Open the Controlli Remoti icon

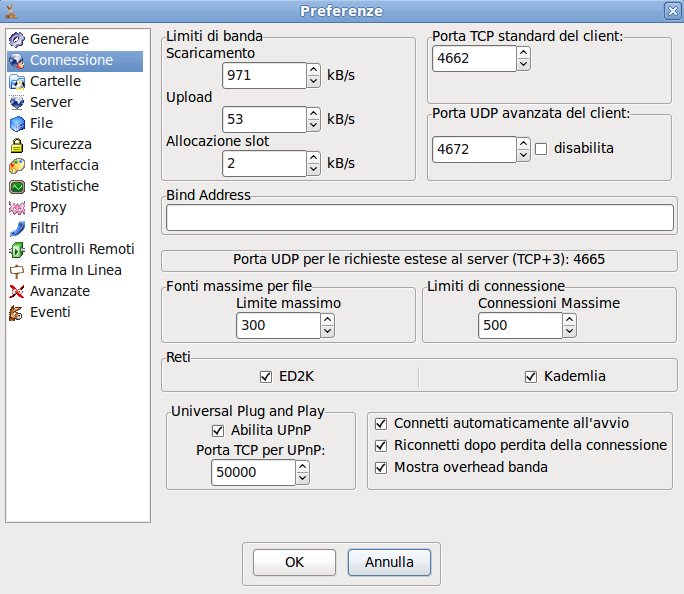17,249
